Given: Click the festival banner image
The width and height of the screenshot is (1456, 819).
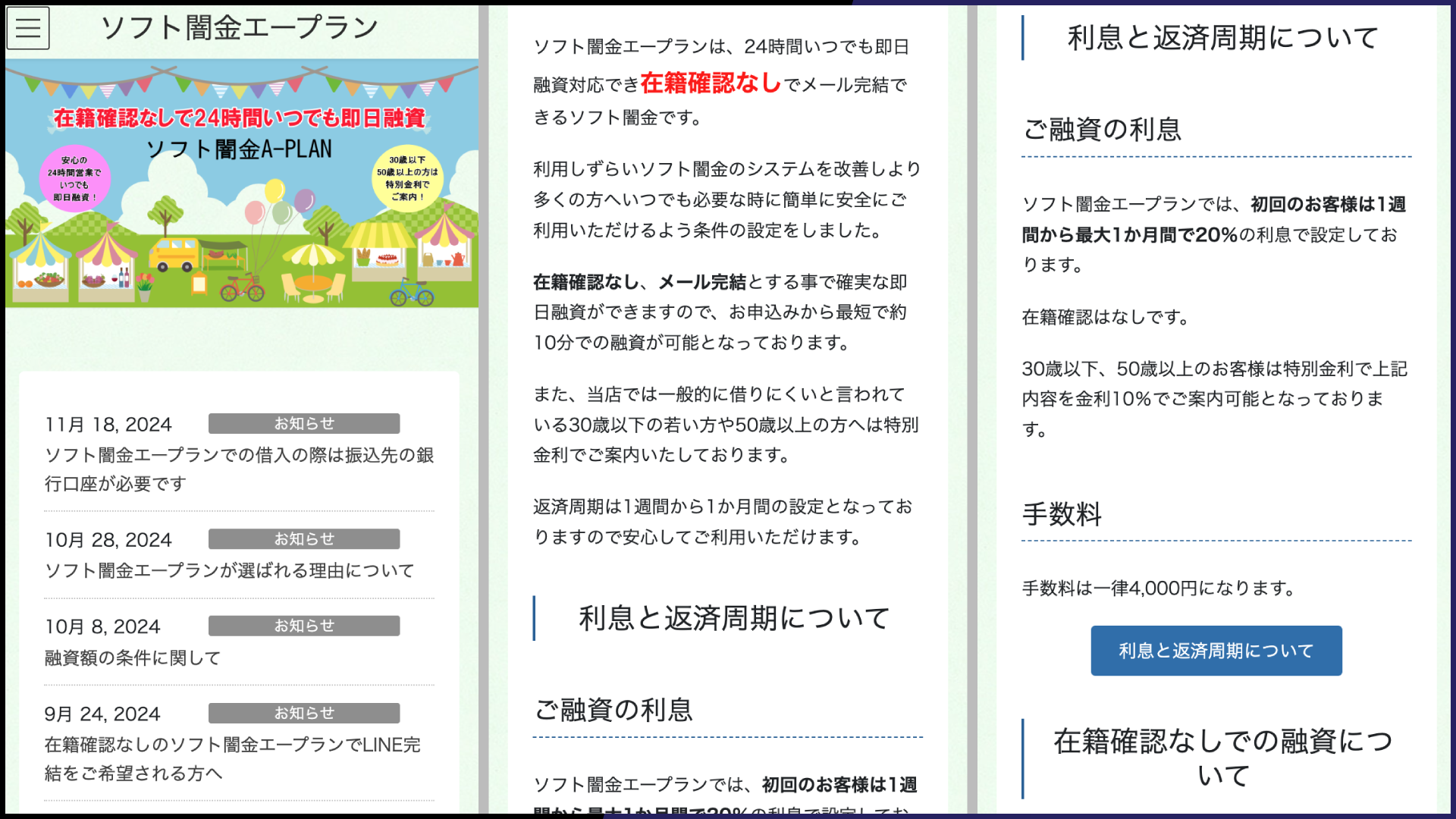Looking at the screenshot, I should click(x=242, y=184).
